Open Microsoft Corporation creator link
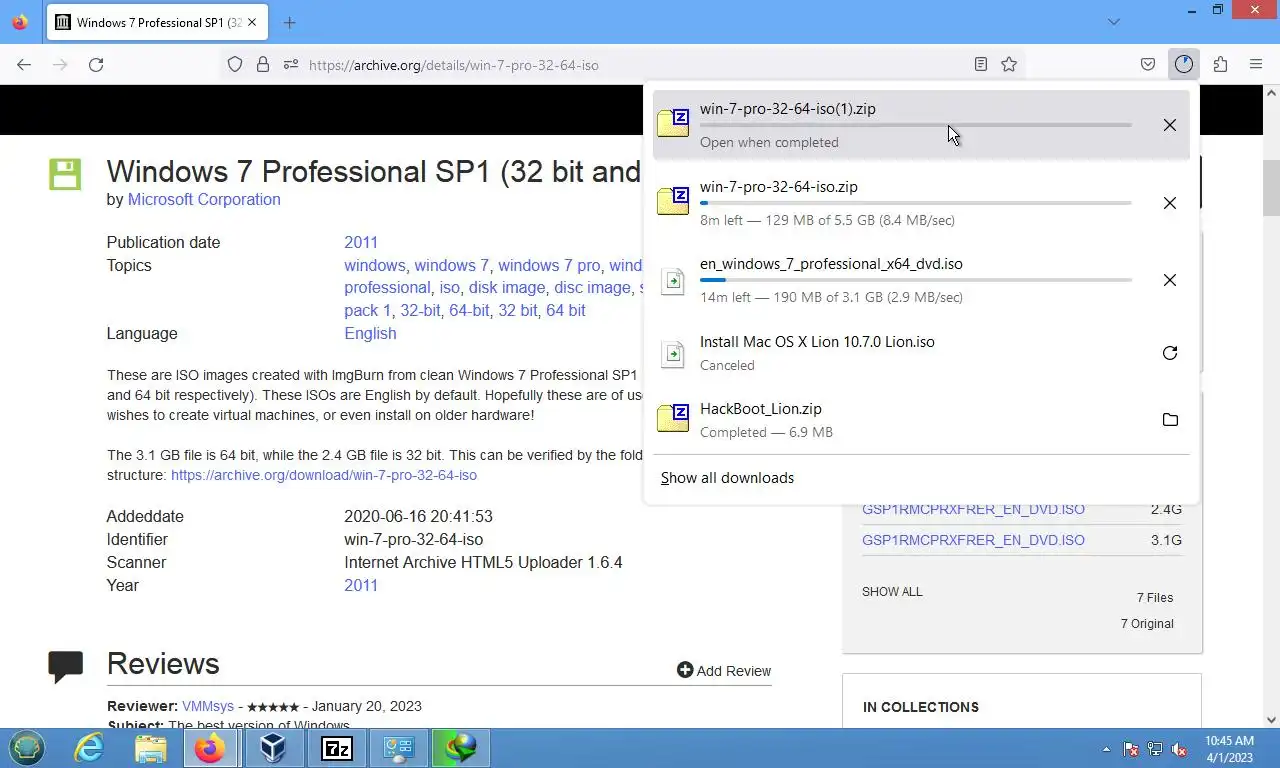Image resolution: width=1280 pixels, height=768 pixels. tap(204, 199)
